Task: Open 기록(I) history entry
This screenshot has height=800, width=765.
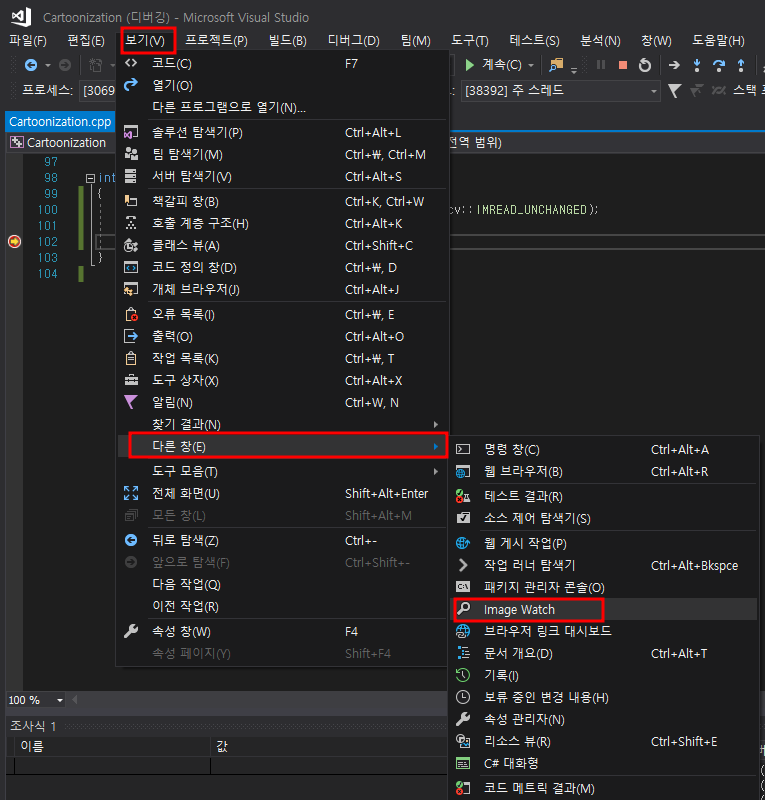Action: tap(604, 676)
